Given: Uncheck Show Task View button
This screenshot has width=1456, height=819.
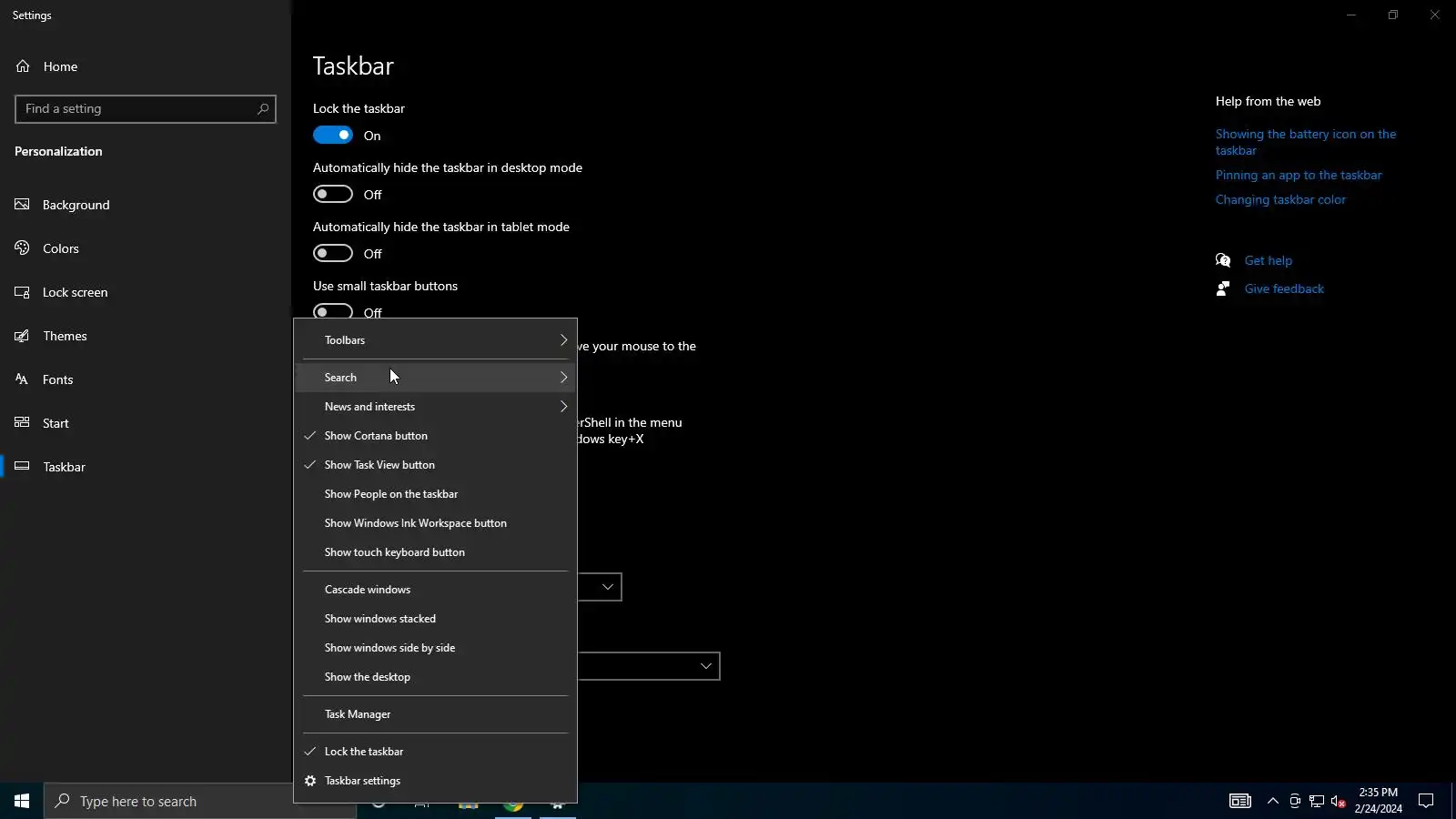Looking at the screenshot, I should click(x=436, y=465).
